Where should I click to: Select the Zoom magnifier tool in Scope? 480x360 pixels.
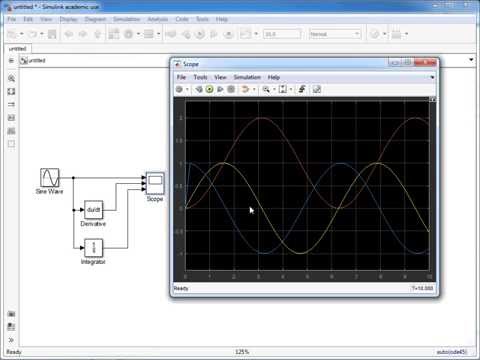pos(266,89)
